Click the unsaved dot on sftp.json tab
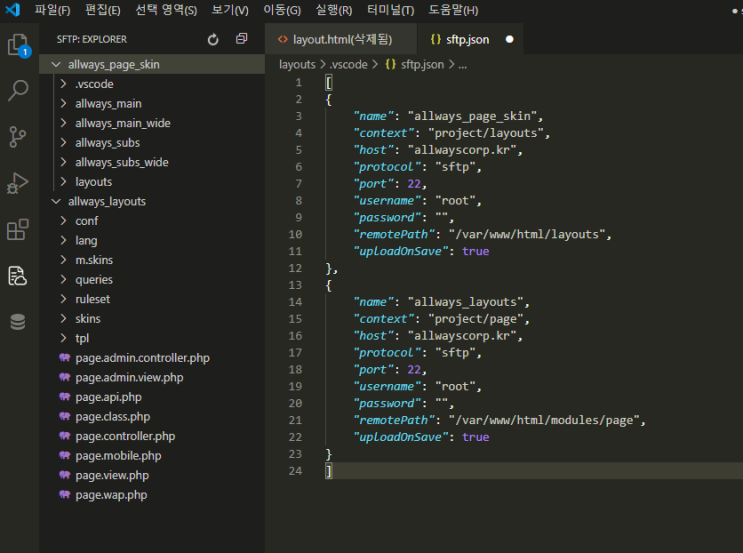Viewport: 743px width, 553px height. point(509,39)
